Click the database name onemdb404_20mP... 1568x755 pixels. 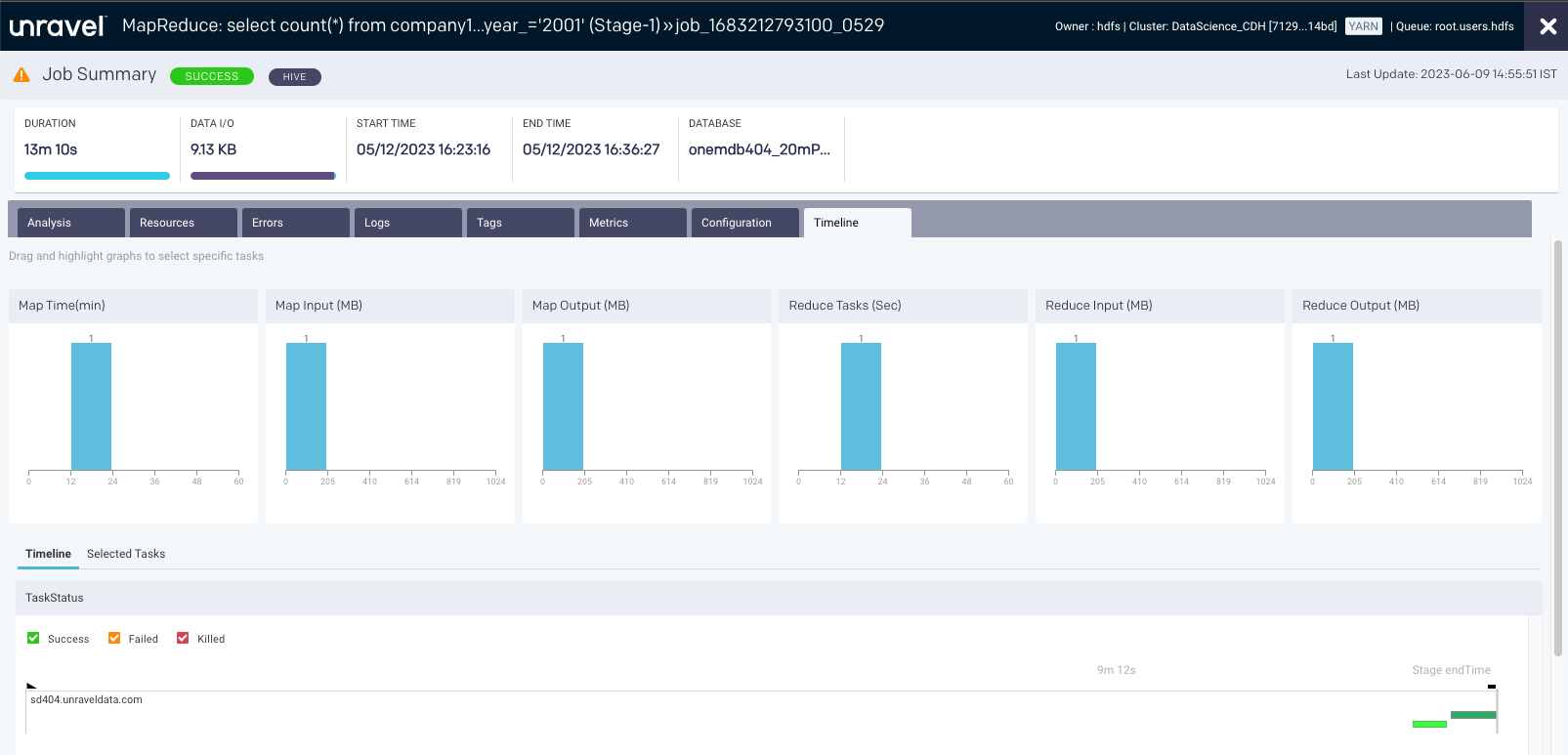(759, 149)
